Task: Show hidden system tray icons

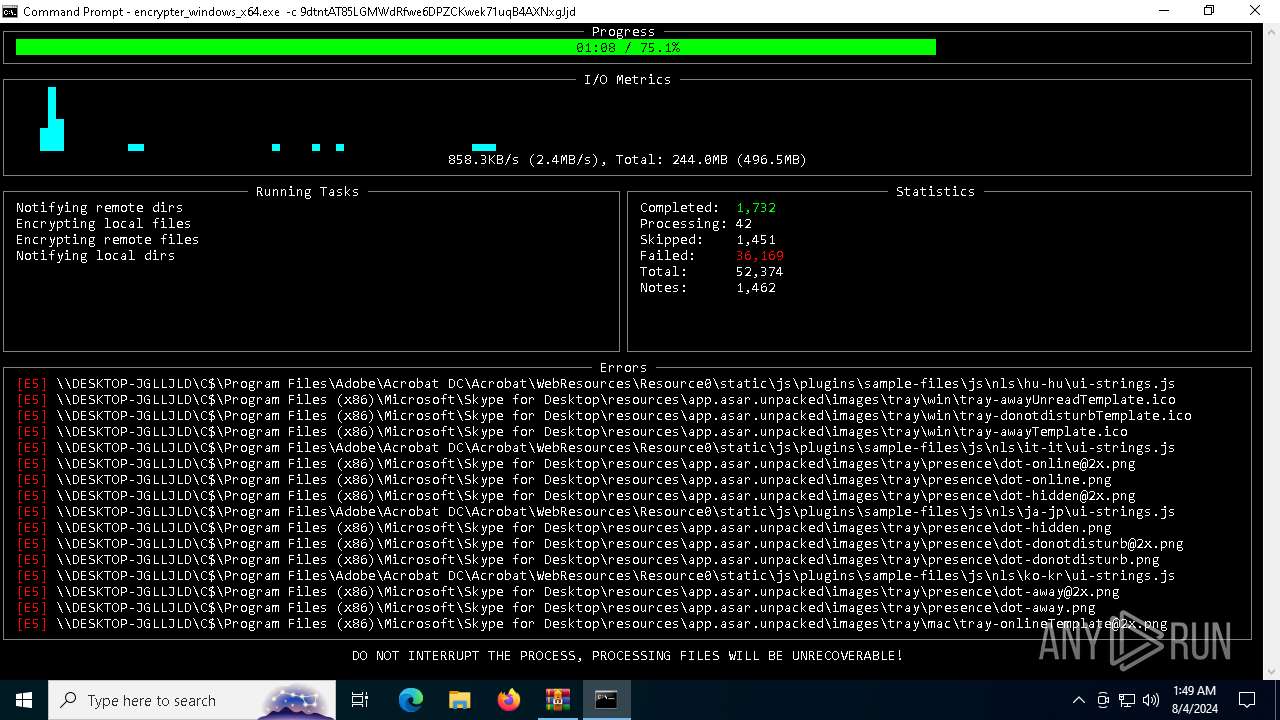Action: pos(1078,700)
